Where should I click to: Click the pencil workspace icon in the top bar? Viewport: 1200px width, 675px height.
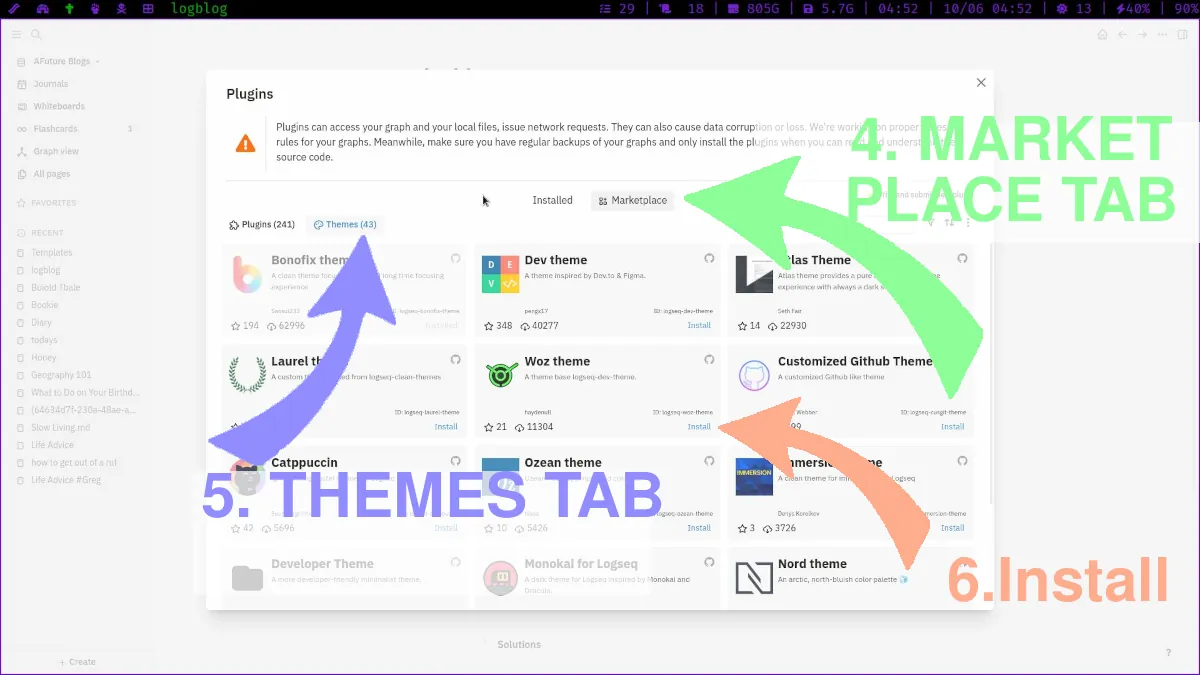(x=14, y=8)
